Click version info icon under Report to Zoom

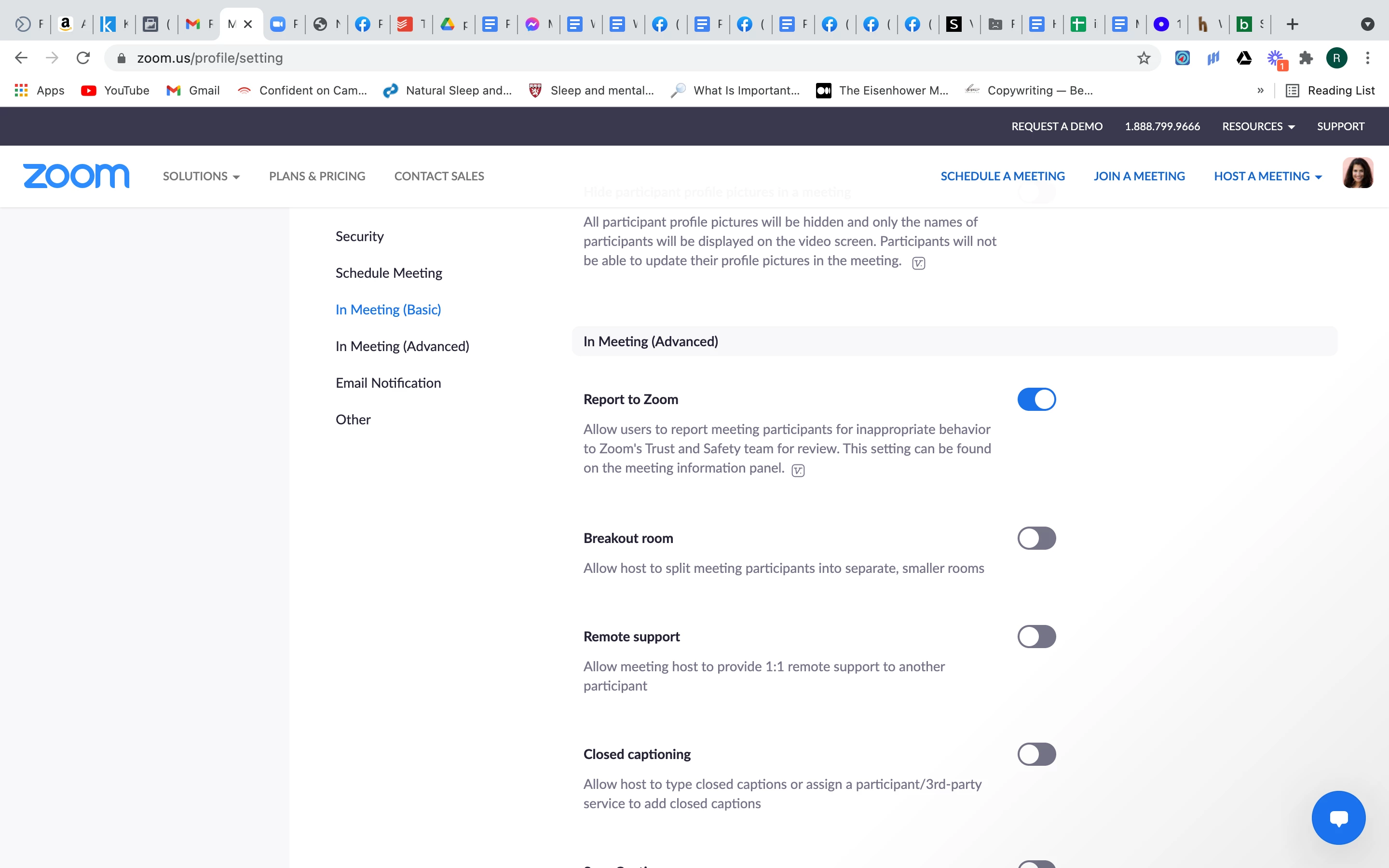(x=798, y=471)
